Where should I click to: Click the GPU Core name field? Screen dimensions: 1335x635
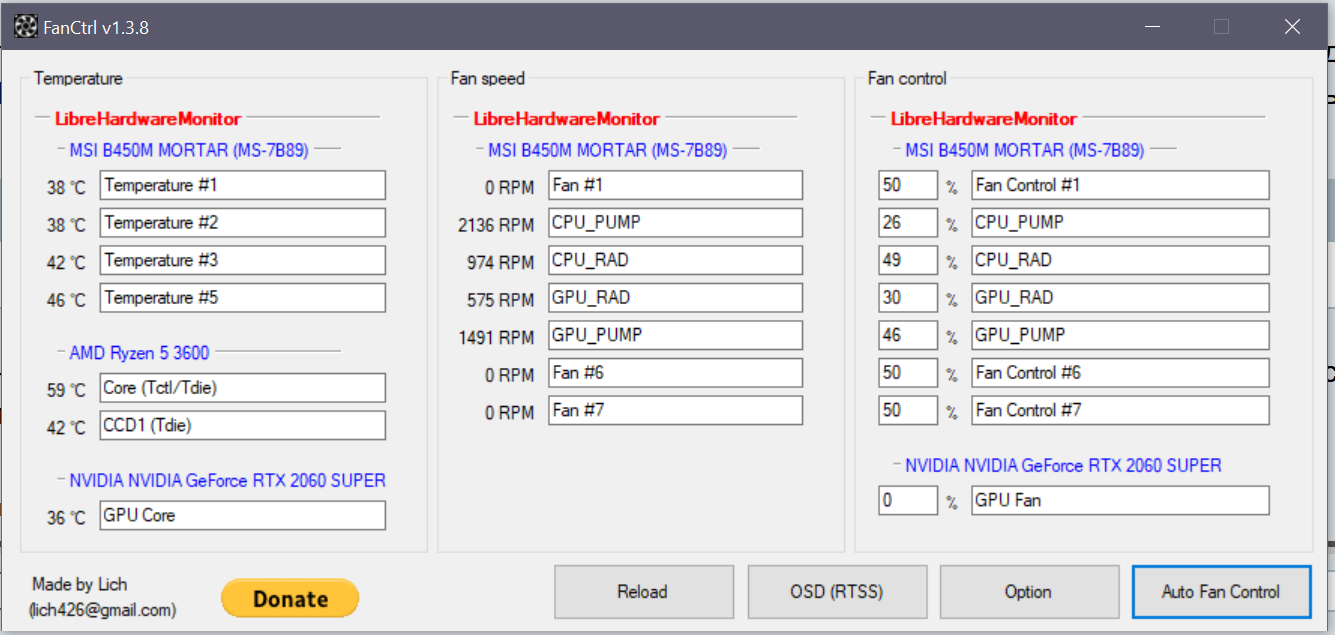(243, 516)
